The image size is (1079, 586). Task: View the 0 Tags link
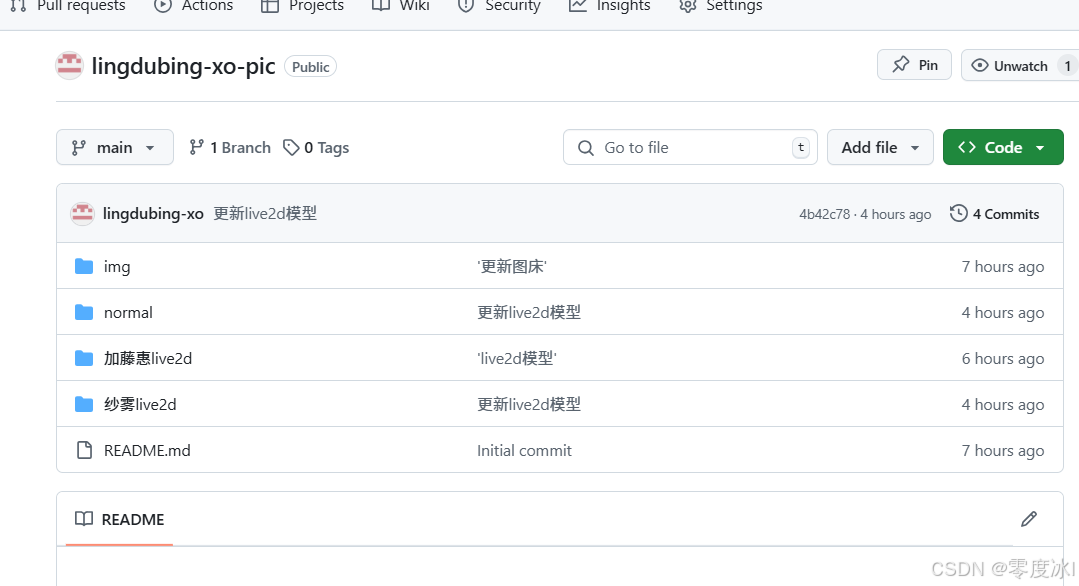click(x=317, y=147)
